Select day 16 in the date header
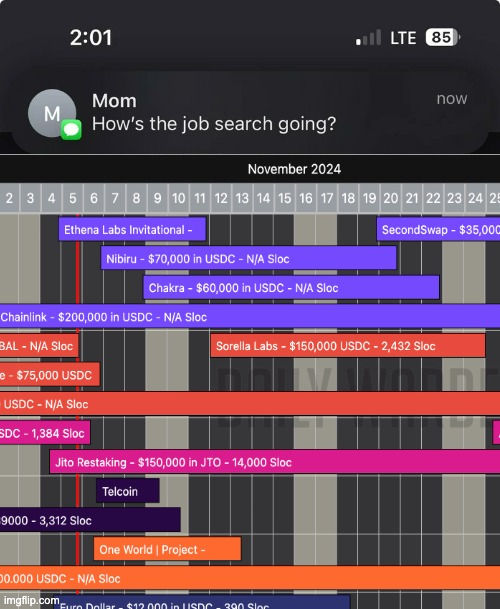Screen dimensions: 500x609 (306, 198)
